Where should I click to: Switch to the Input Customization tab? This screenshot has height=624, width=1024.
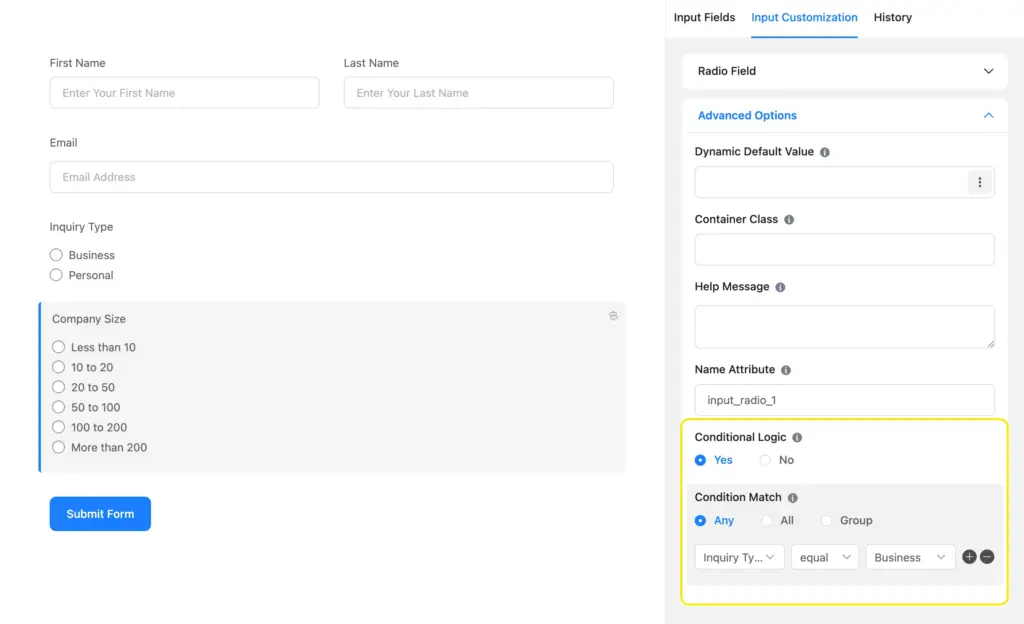804,18
